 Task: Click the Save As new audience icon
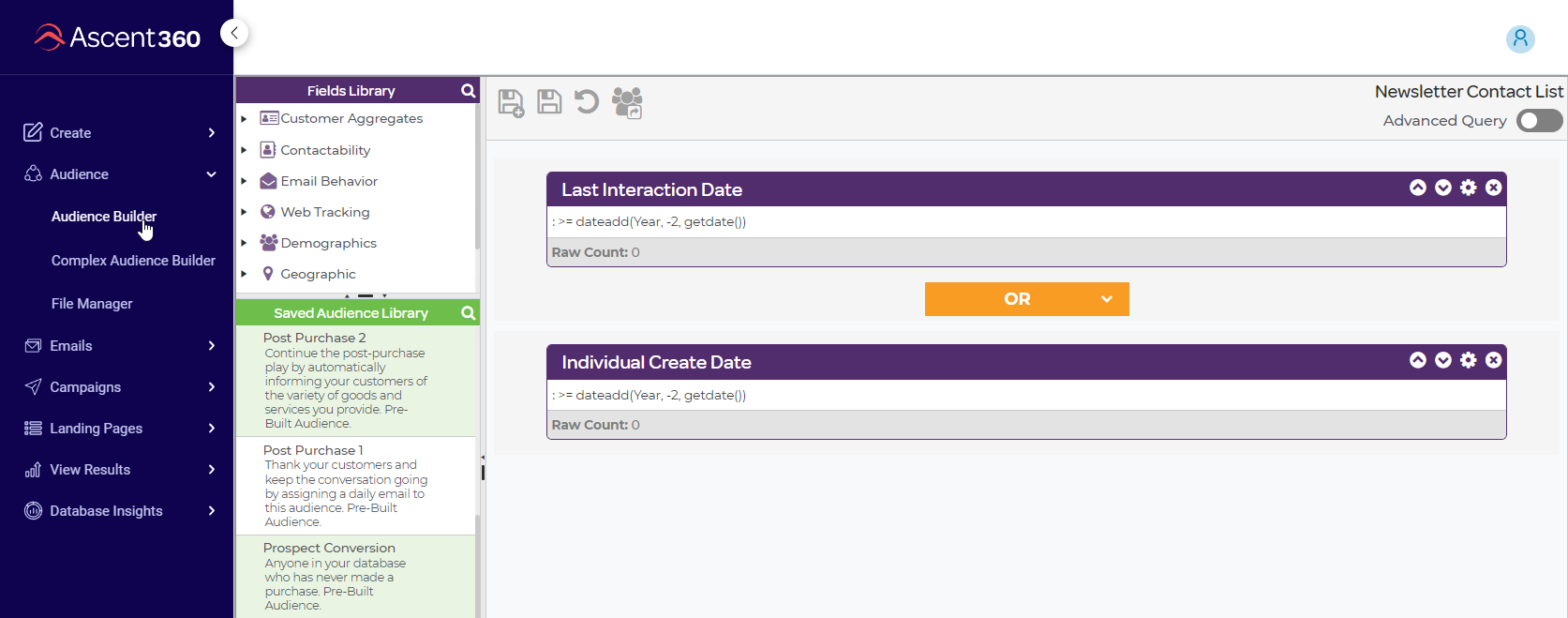511,102
